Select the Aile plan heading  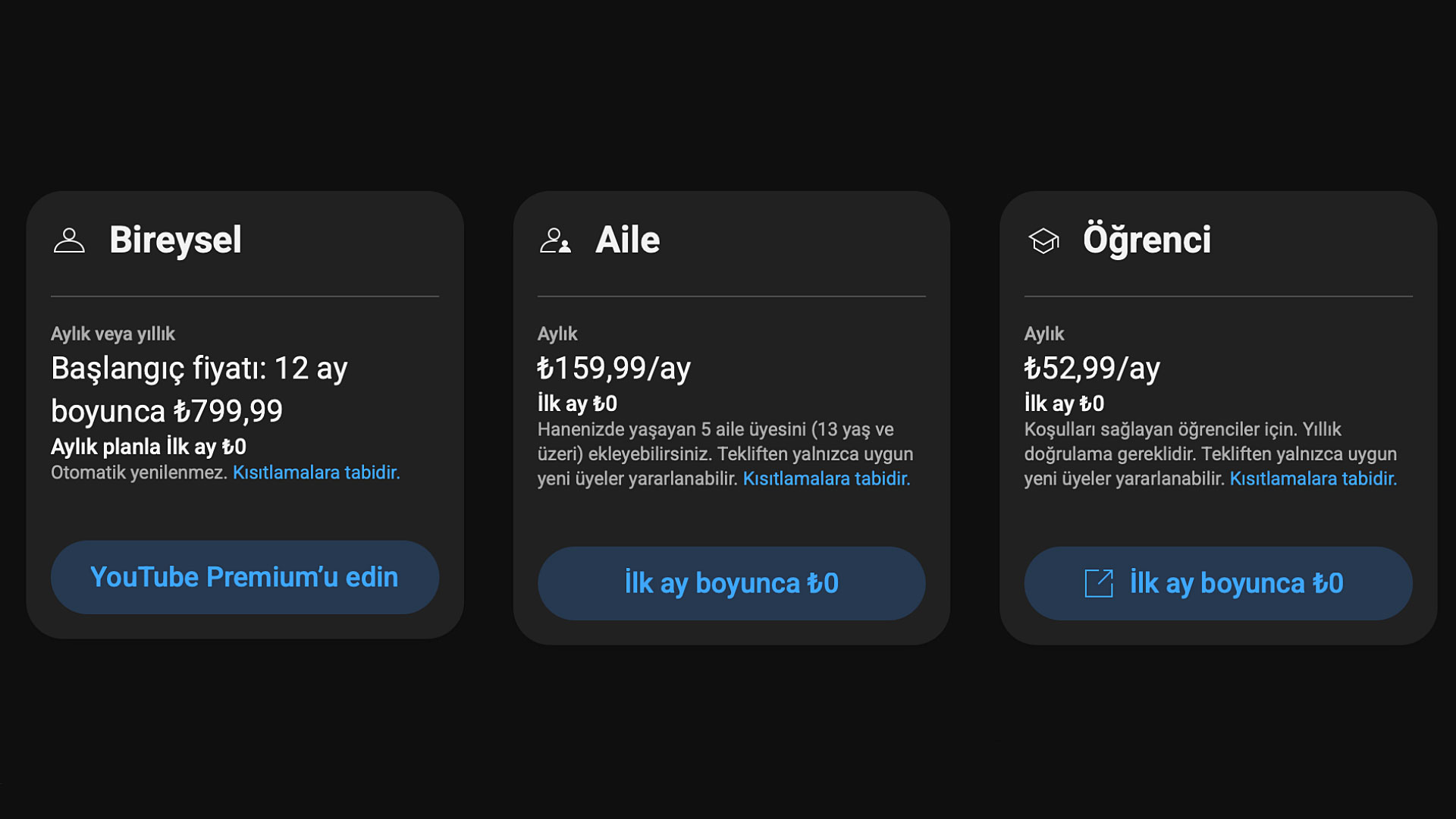coord(628,240)
